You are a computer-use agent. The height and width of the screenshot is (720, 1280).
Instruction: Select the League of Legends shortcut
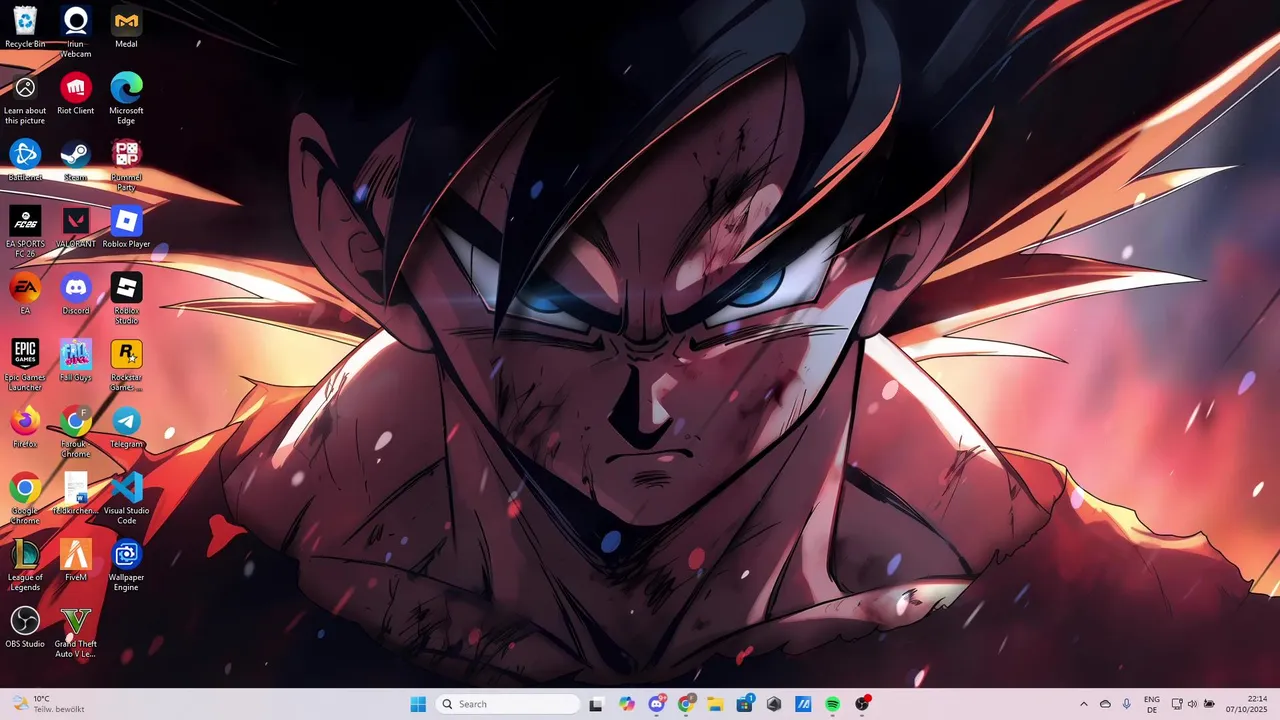point(25,565)
